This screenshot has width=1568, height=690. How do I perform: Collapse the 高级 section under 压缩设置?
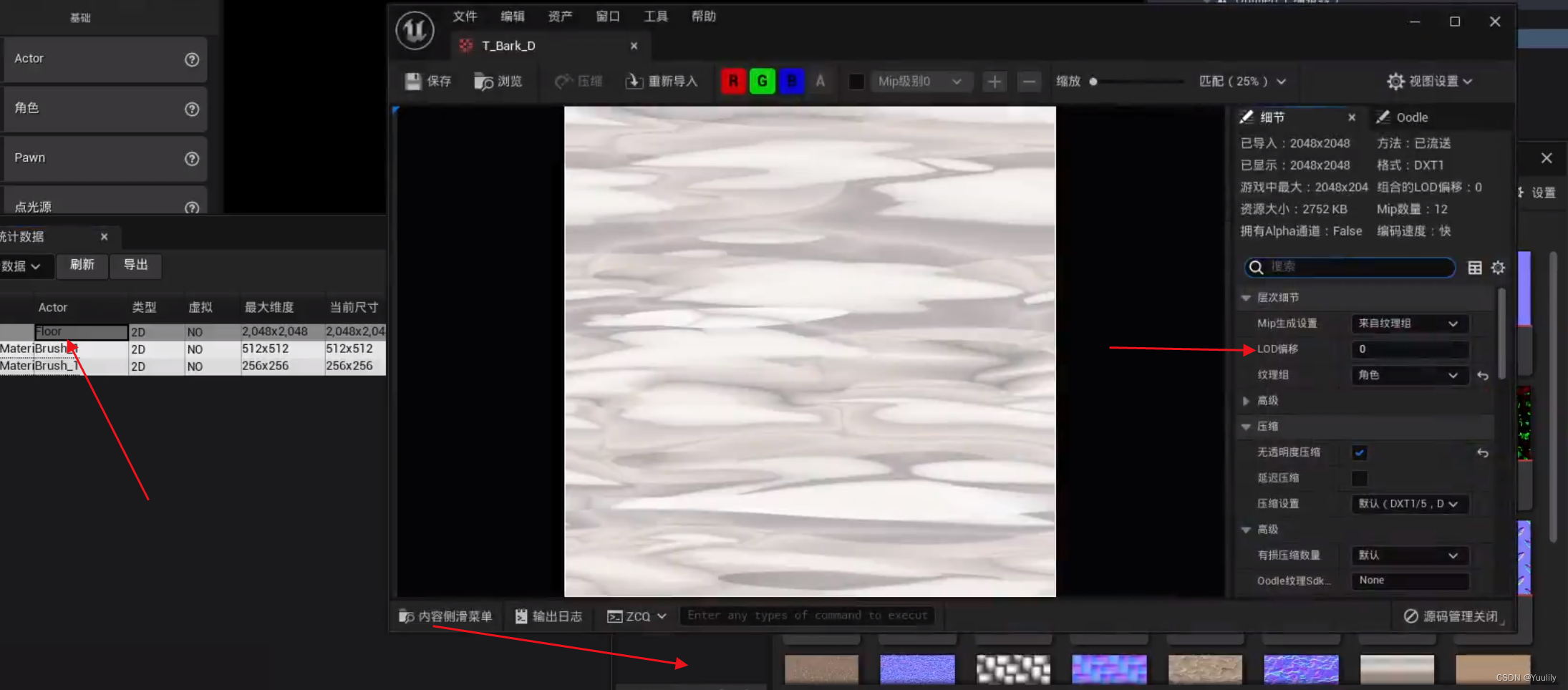(x=1246, y=530)
